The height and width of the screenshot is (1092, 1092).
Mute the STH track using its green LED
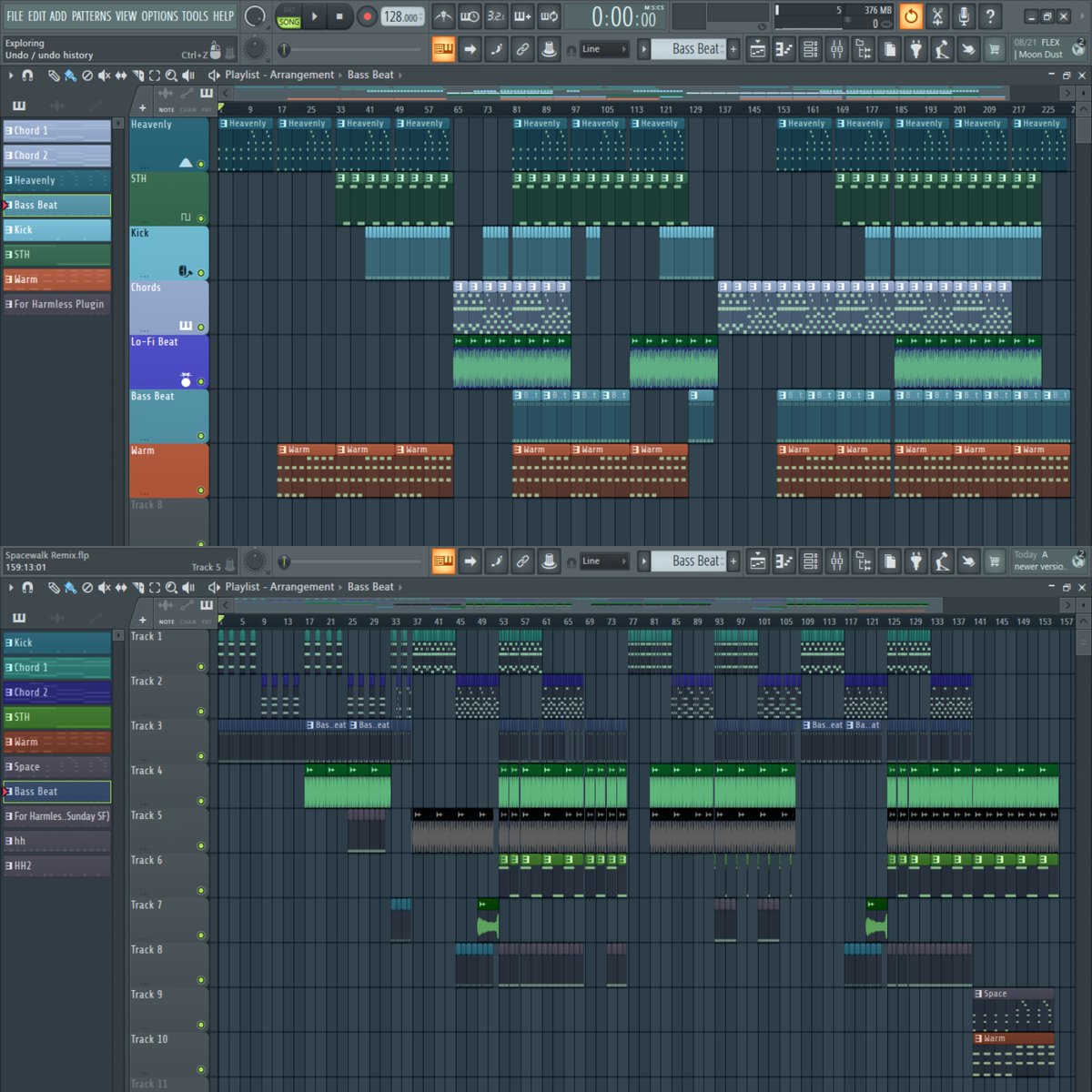click(201, 218)
